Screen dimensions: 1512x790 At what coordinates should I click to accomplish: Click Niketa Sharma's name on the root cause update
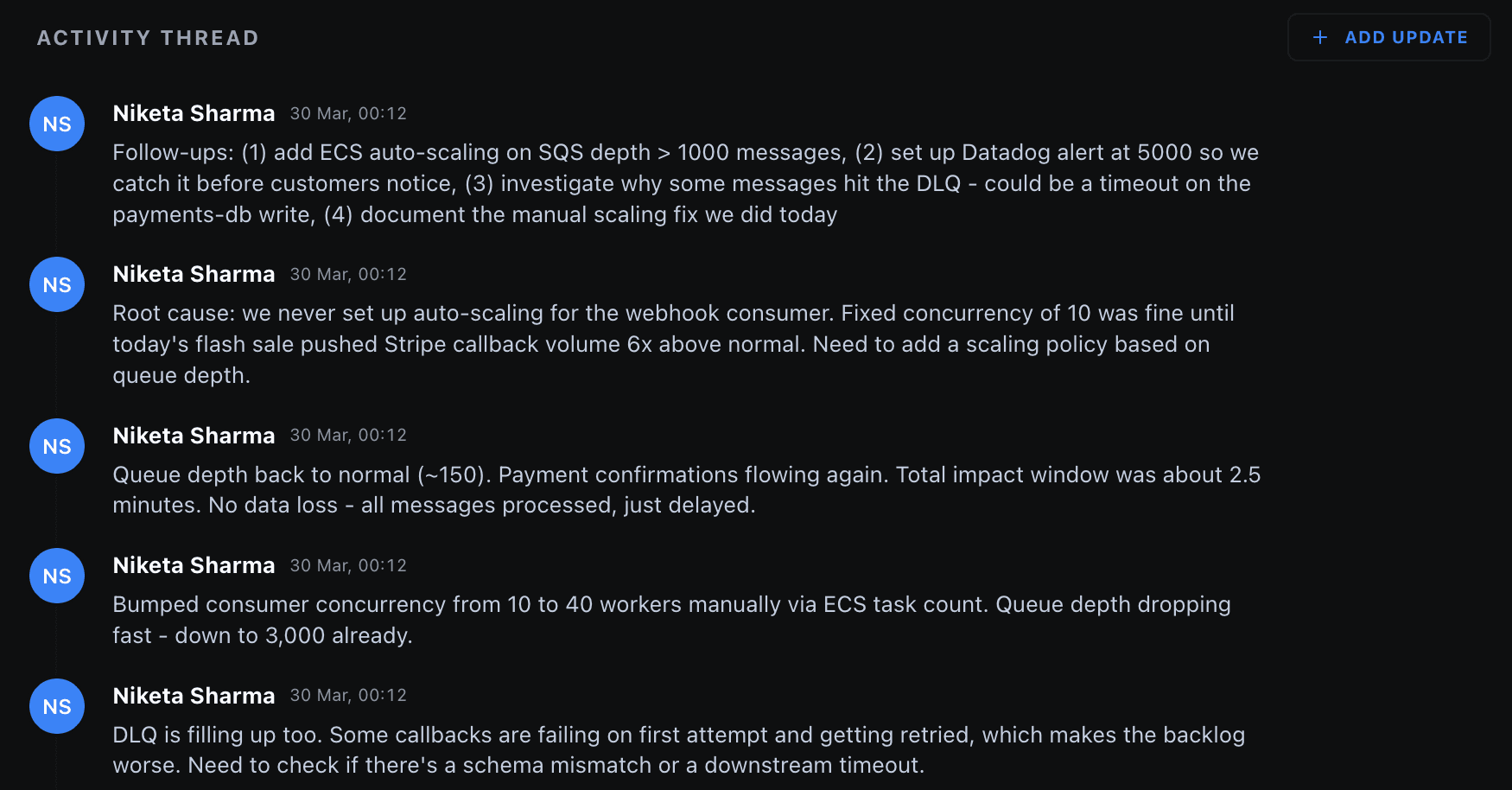[194, 273]
